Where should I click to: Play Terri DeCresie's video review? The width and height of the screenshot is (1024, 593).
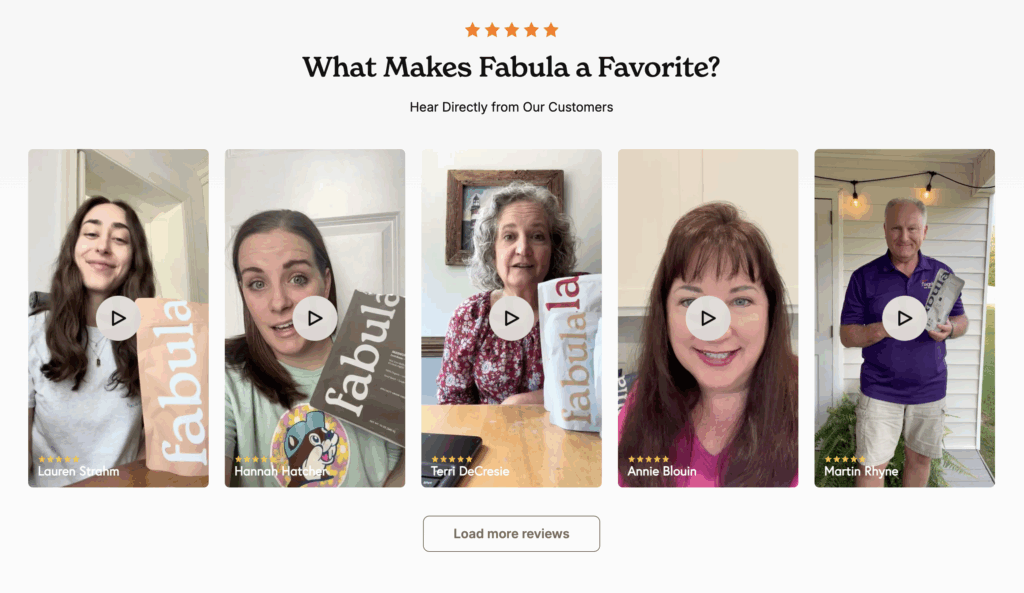coord(511,318)
